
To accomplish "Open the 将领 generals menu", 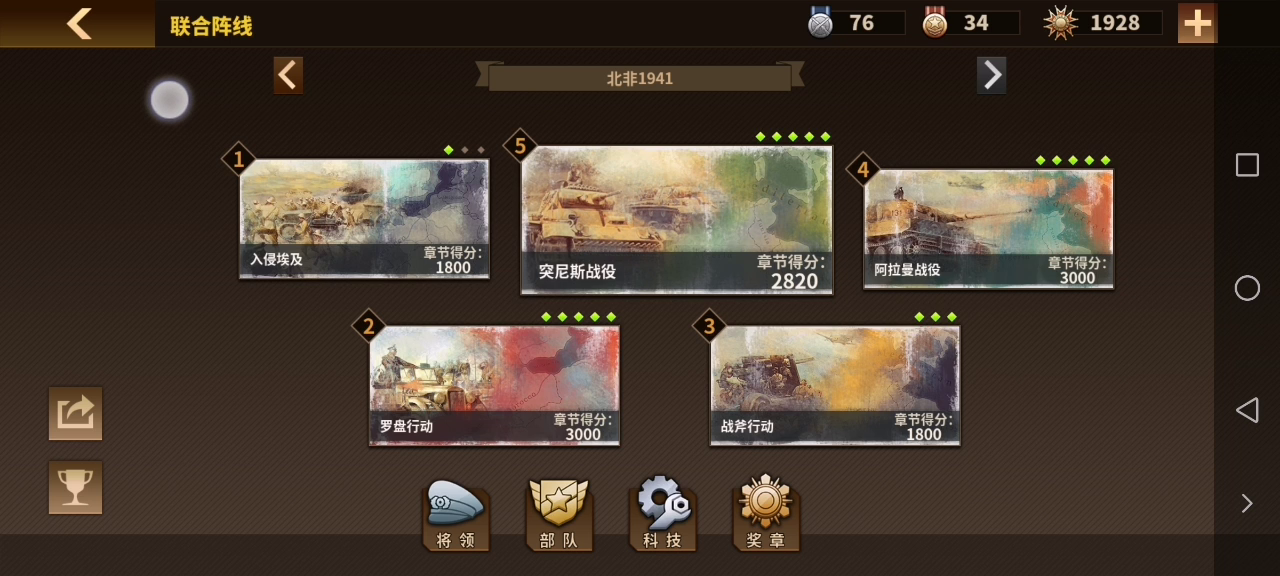I will pyautogui.click(x=456, y=515).
